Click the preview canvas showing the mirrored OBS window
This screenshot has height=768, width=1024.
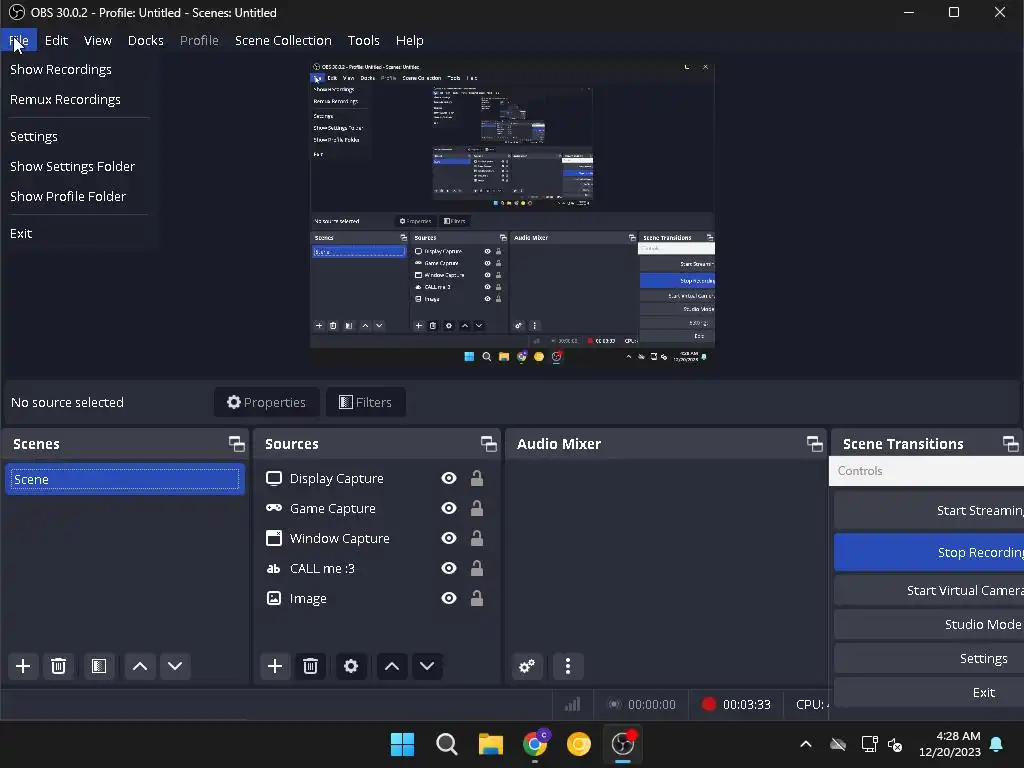click(513, 214)
